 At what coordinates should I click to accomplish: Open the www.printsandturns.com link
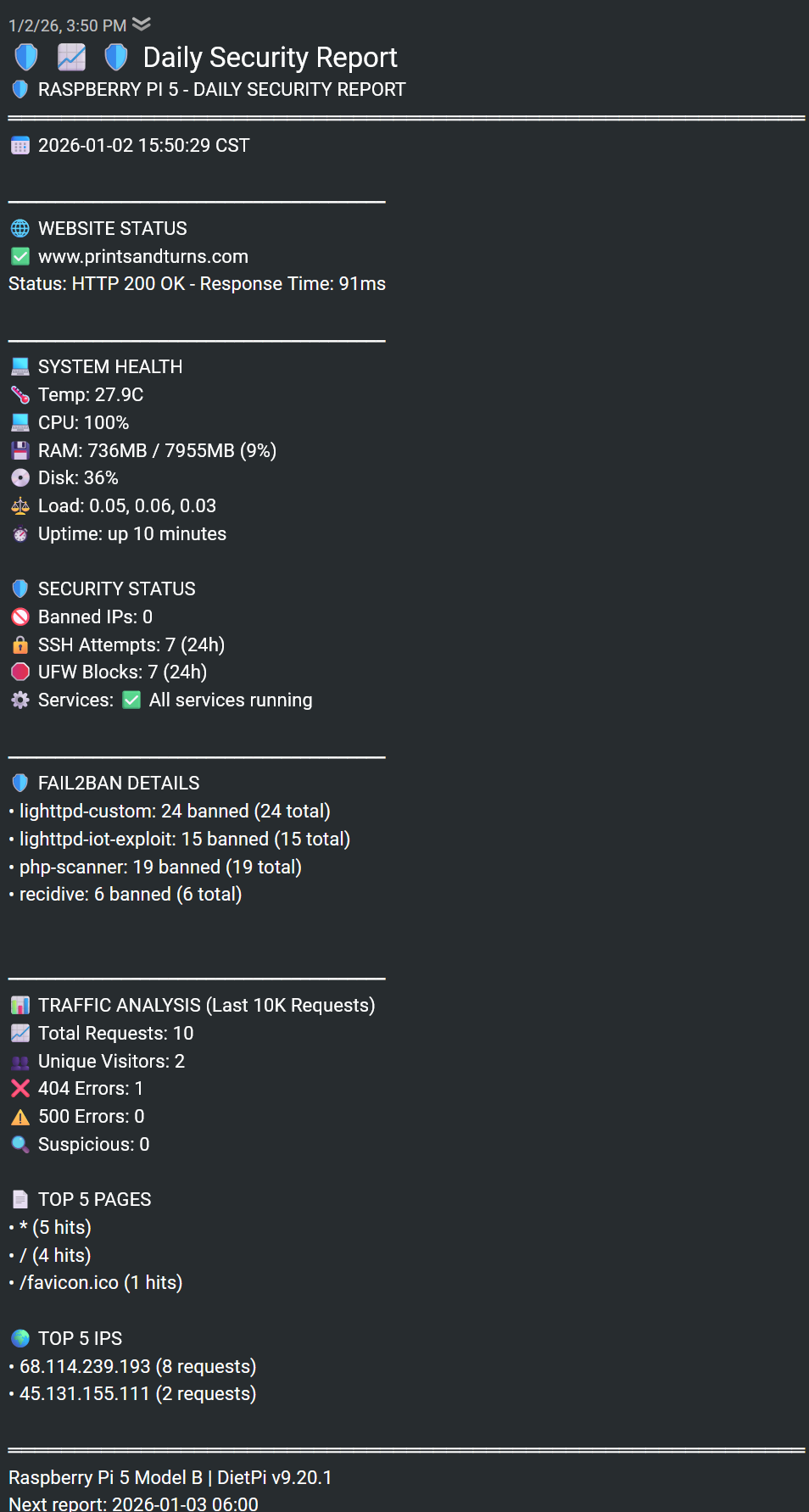pyautogui.click(x=142, y=256)
